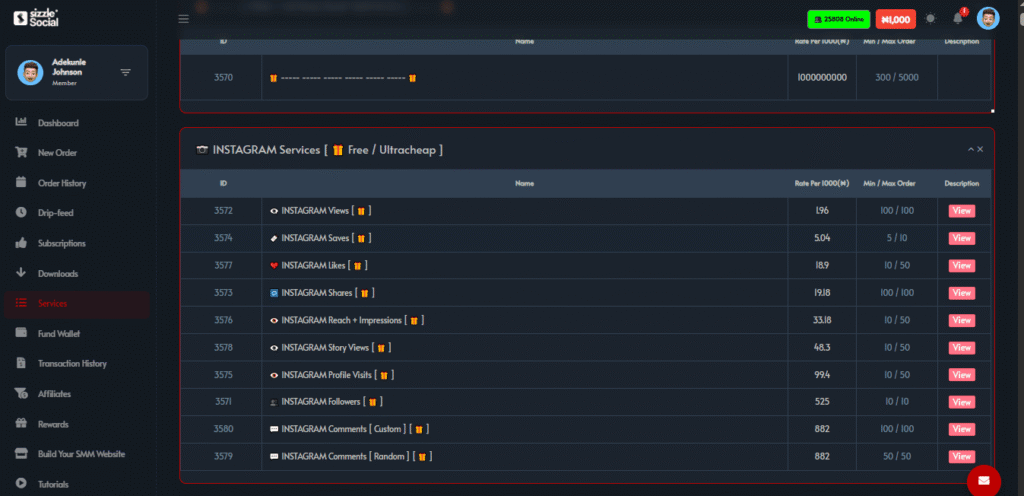This screenshot has height=496, width=1024.
Task: Click the share icon beside INSTAGRAM Shares
Action: tap(274, 293)
